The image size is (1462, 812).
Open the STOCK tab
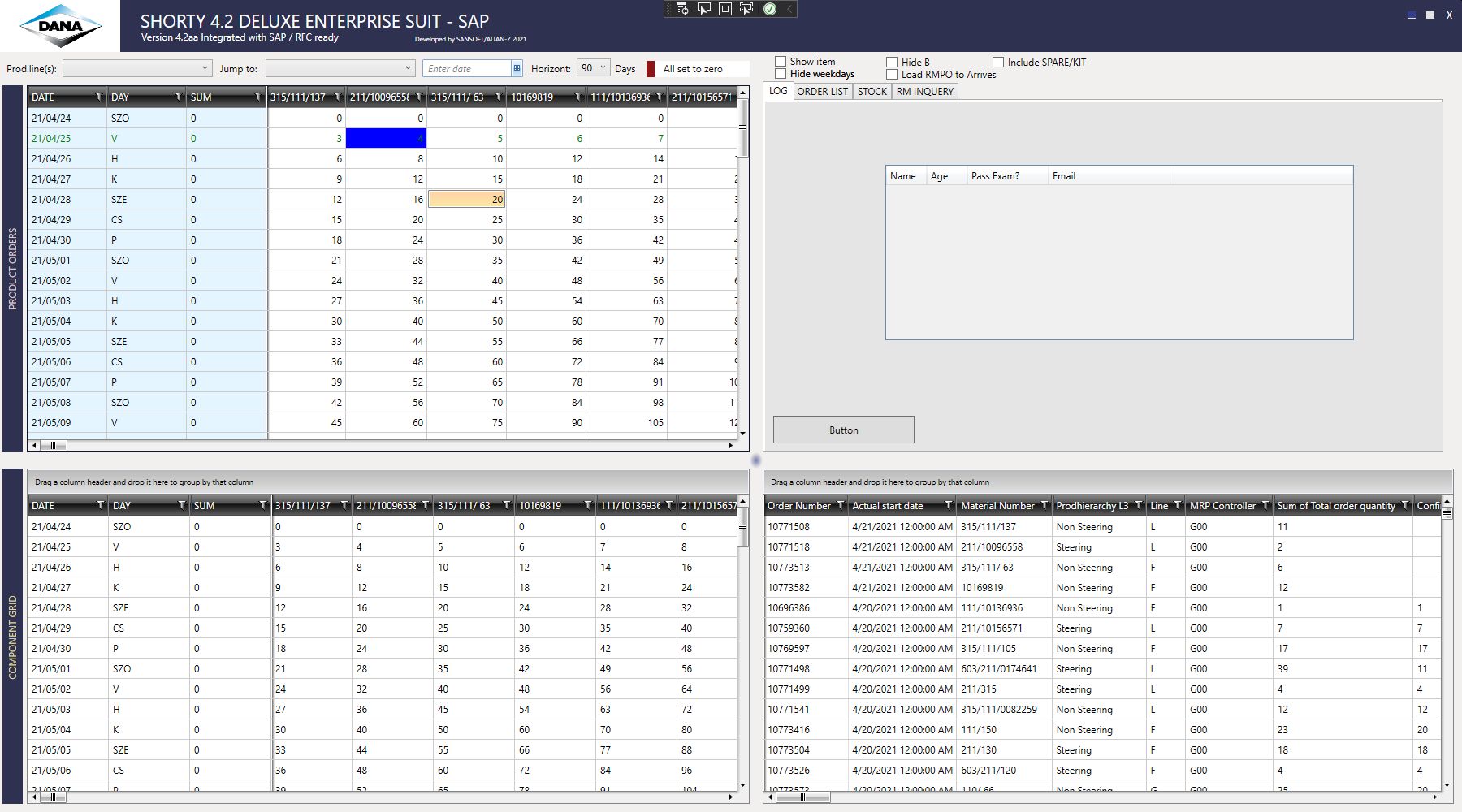click(872, 92)
